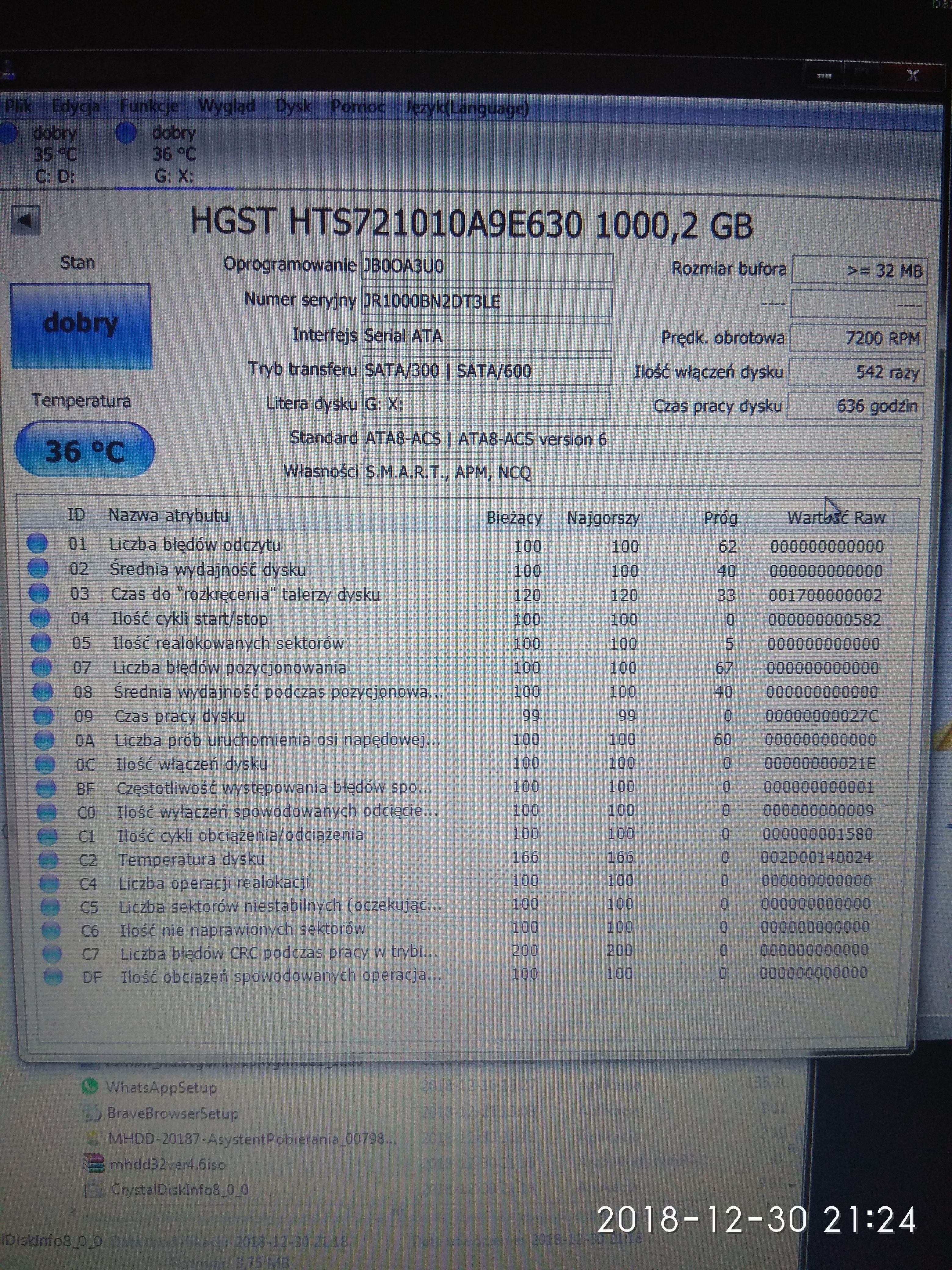Select the Oprogramowanie firmware field
952x1270 pixels.
pos(487,267)
